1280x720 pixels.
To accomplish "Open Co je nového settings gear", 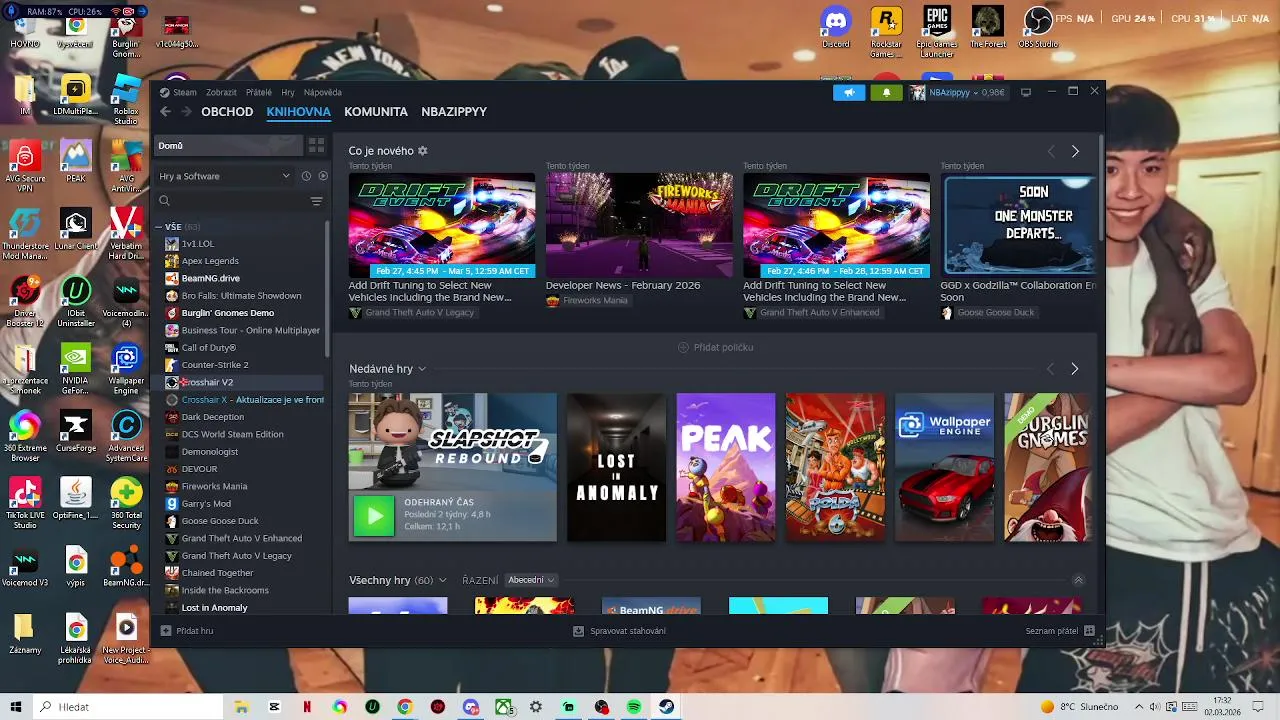I will (x=423, y=151).
